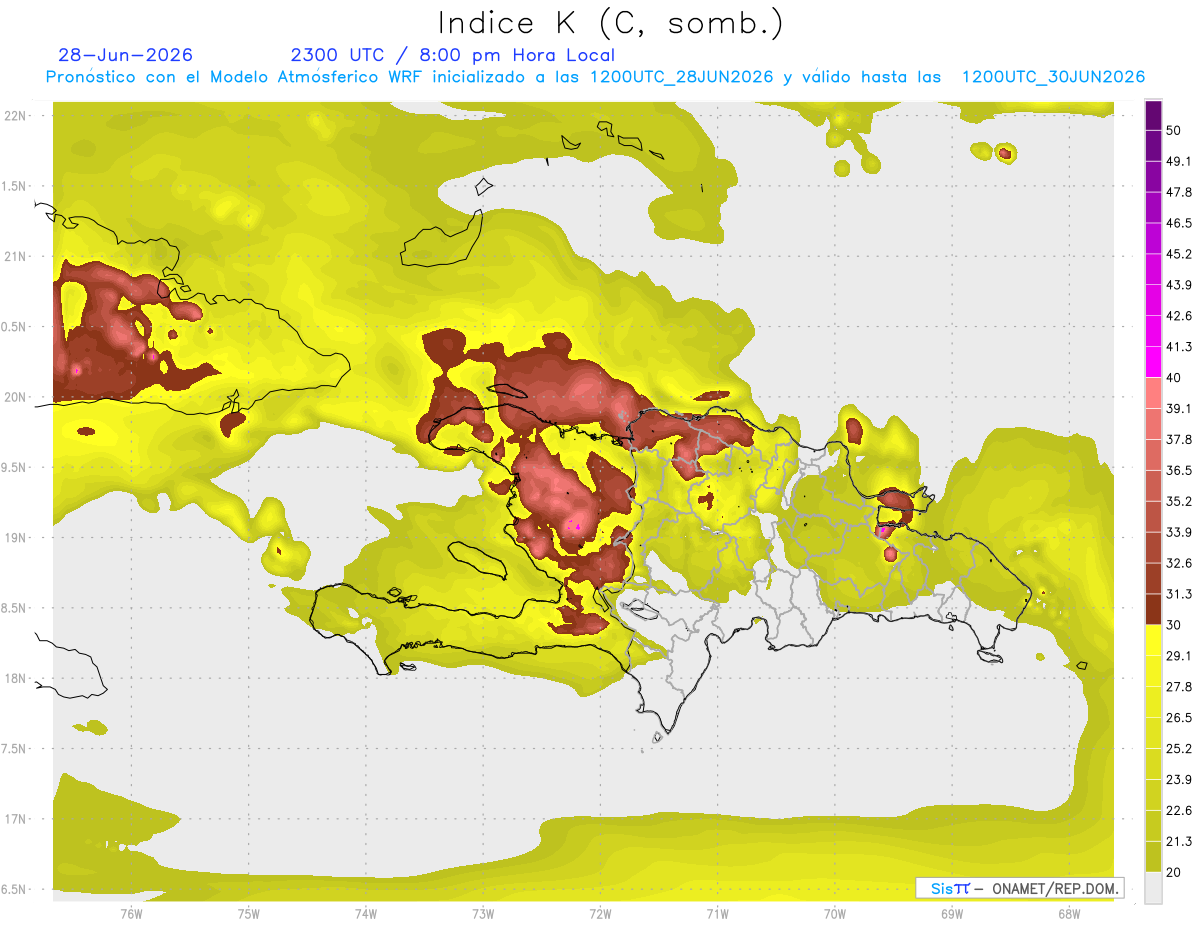The height and width of the screenshot is (927, 1200).
Task: Click the '72W' longitude label
Action: coord(600,914)
